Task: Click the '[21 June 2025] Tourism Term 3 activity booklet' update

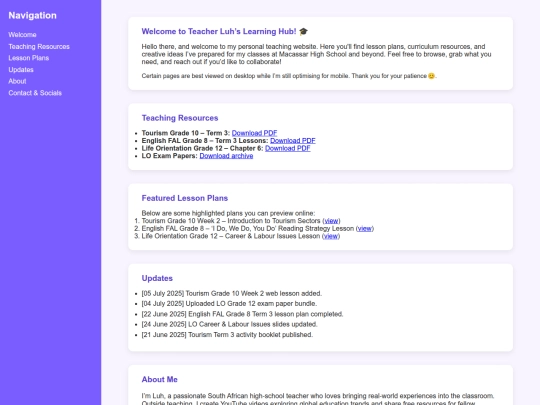Action: pos(227,335)
